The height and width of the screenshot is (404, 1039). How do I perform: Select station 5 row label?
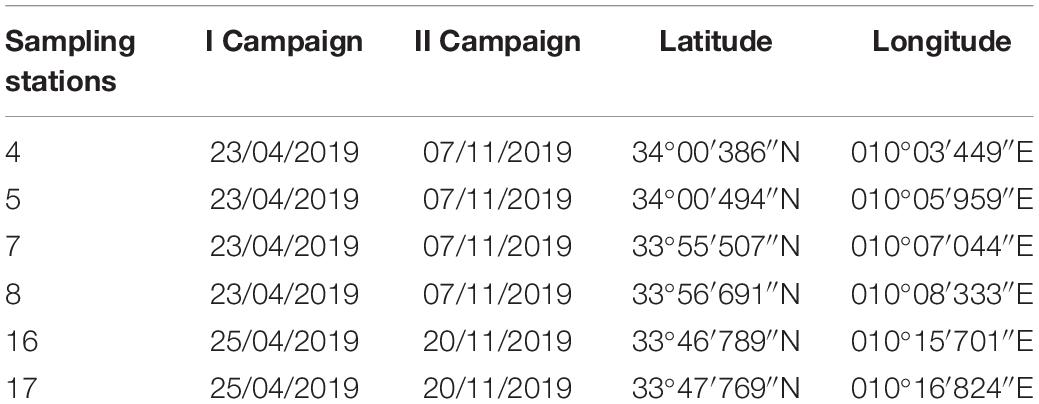click(12, 199)
